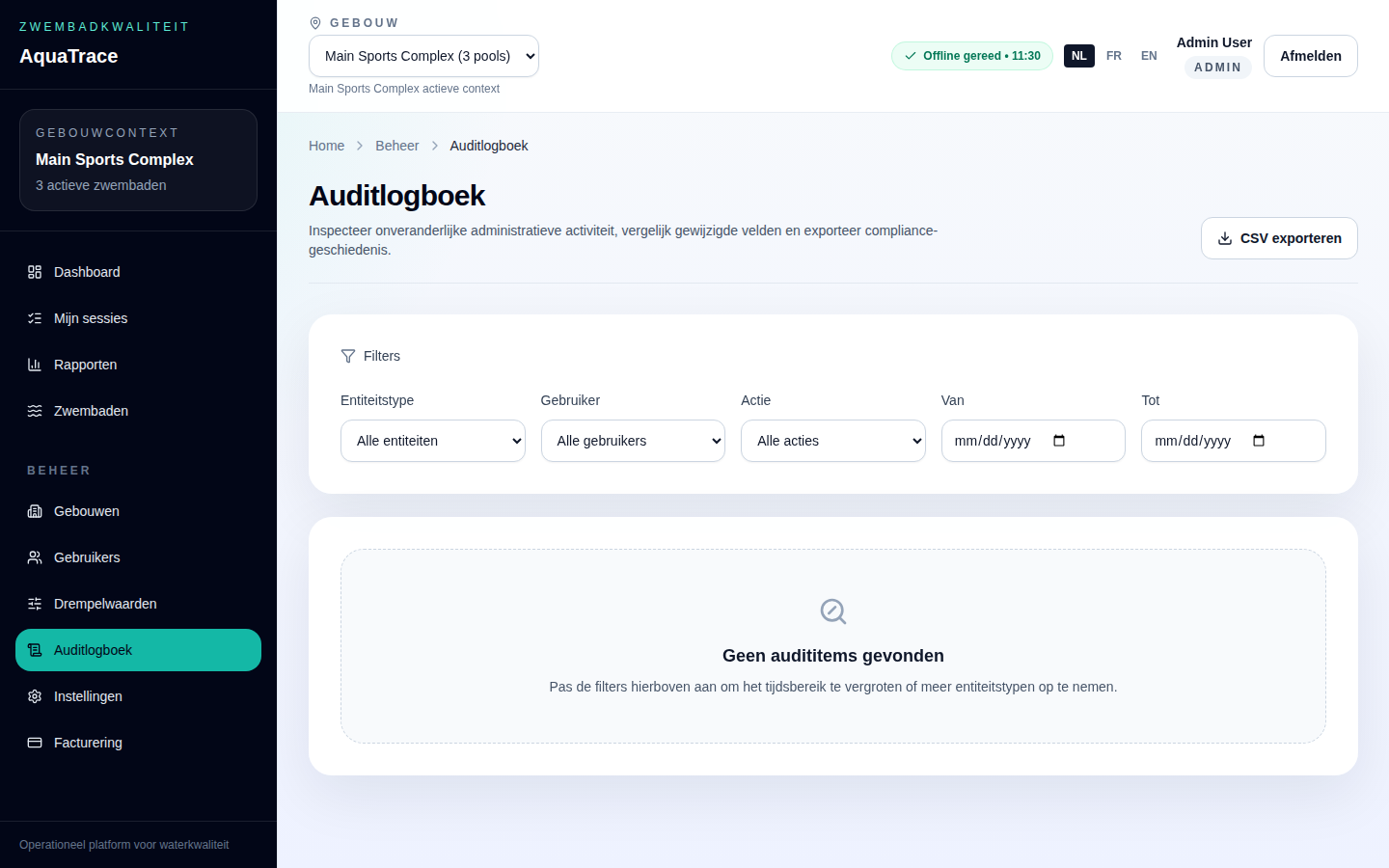Screen dimensions: 1389x868
Task: Switch language to NL
Action: pos(1079,56)
